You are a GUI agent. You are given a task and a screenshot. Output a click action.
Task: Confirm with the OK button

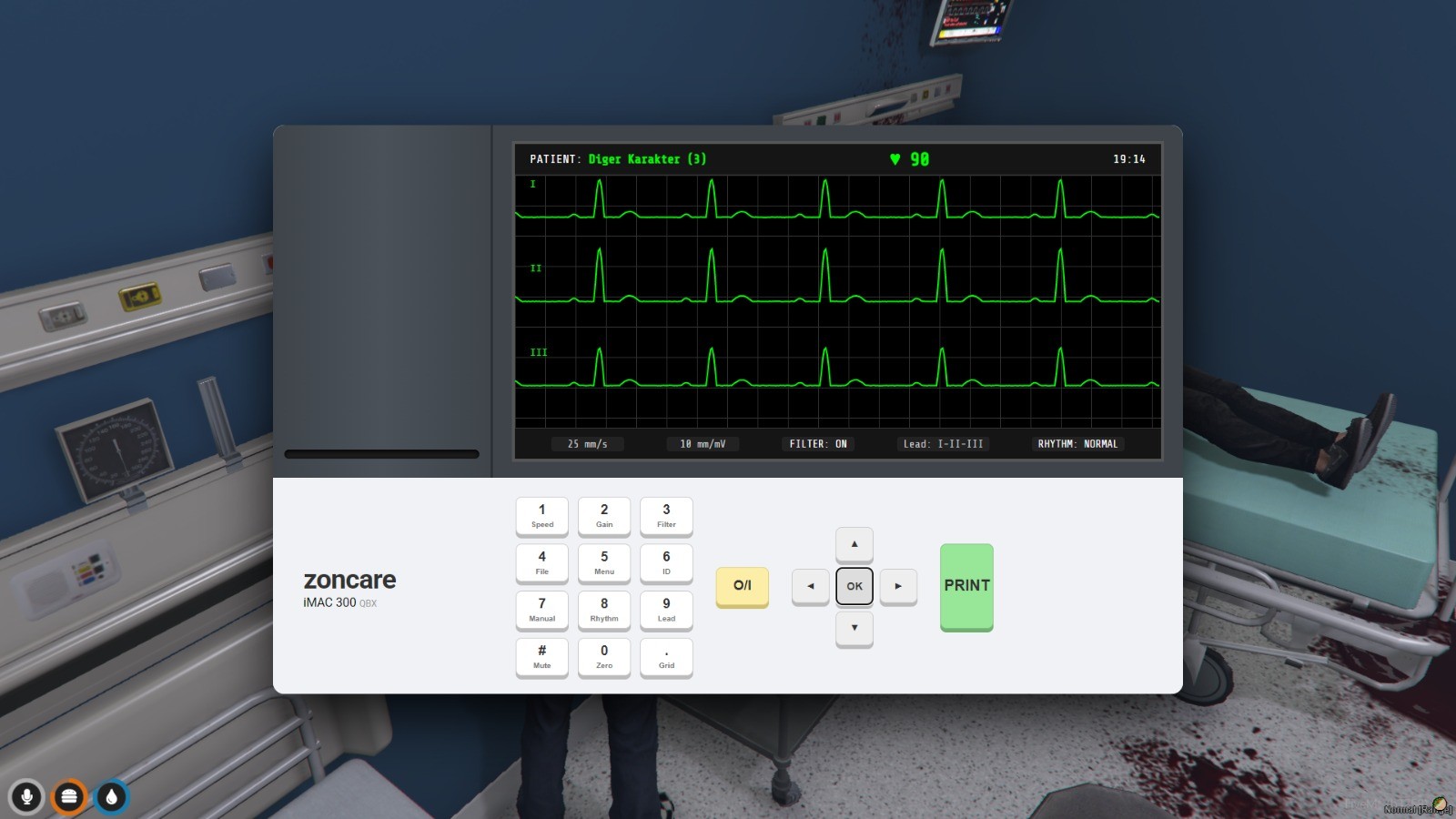coord(854,586)
